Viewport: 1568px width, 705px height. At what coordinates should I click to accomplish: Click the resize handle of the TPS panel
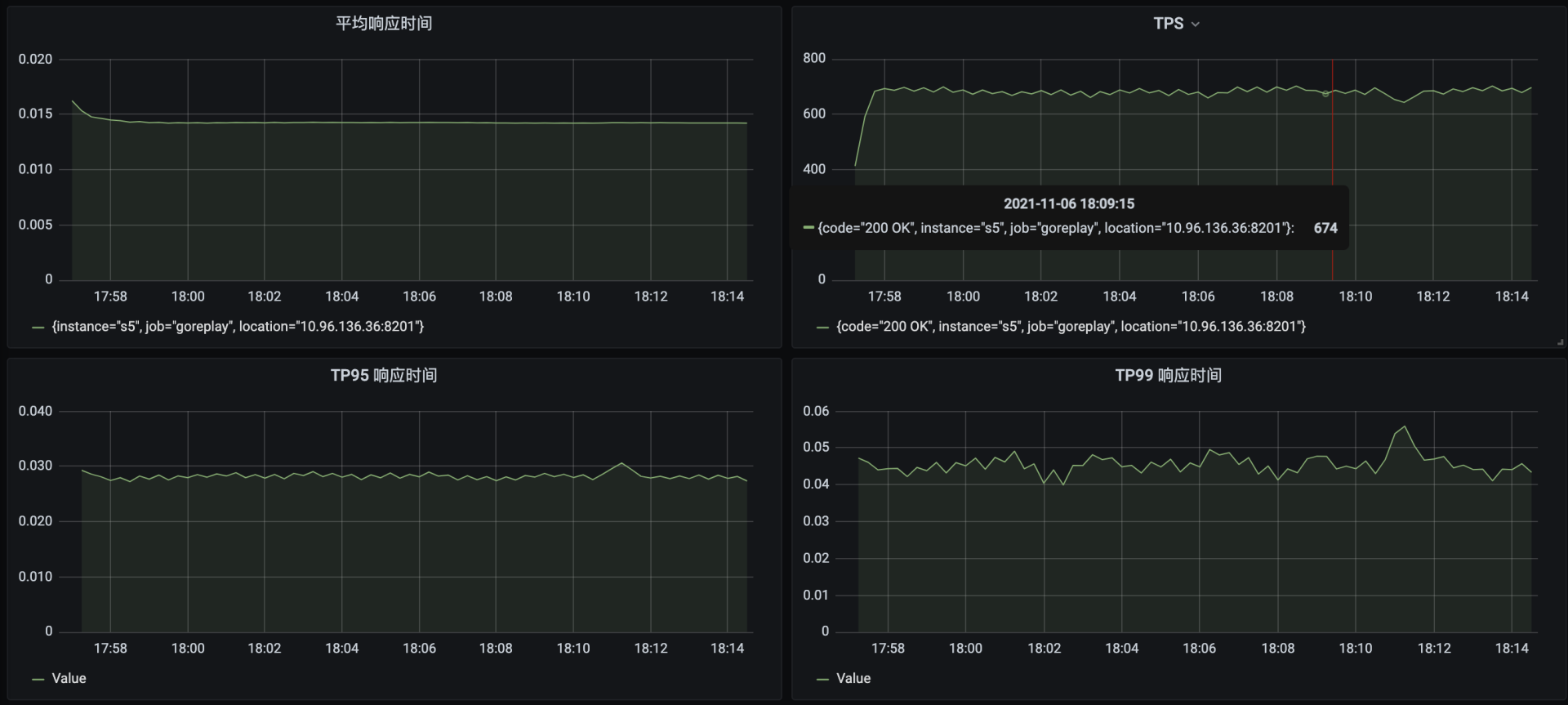(1561, 342)
